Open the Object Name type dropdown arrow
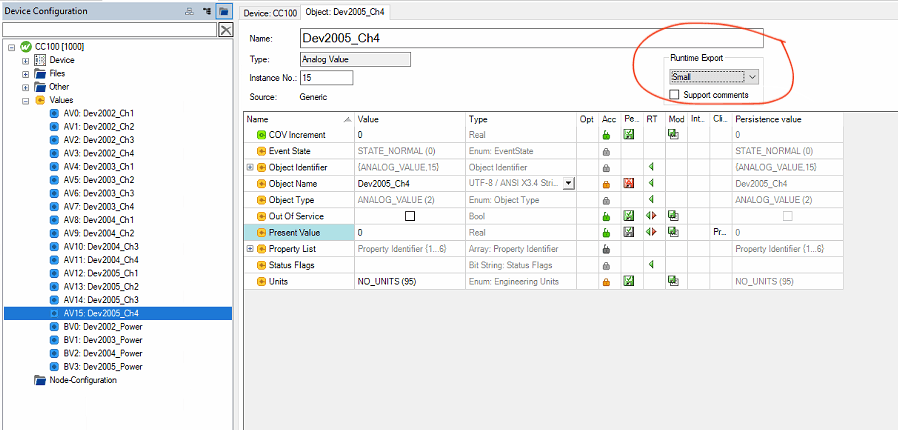This screenshot has height=430, width=898. 569,183
